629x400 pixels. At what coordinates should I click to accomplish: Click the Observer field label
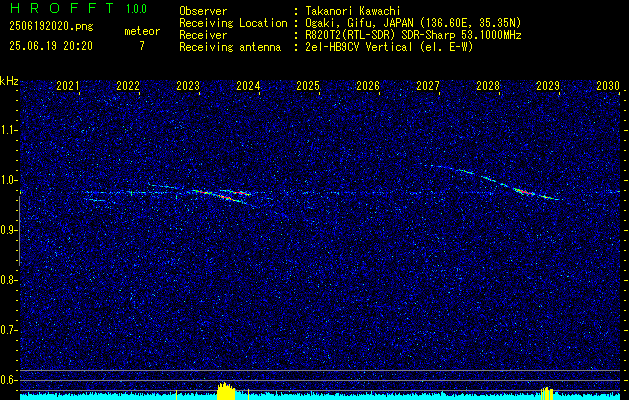point(203,11)
